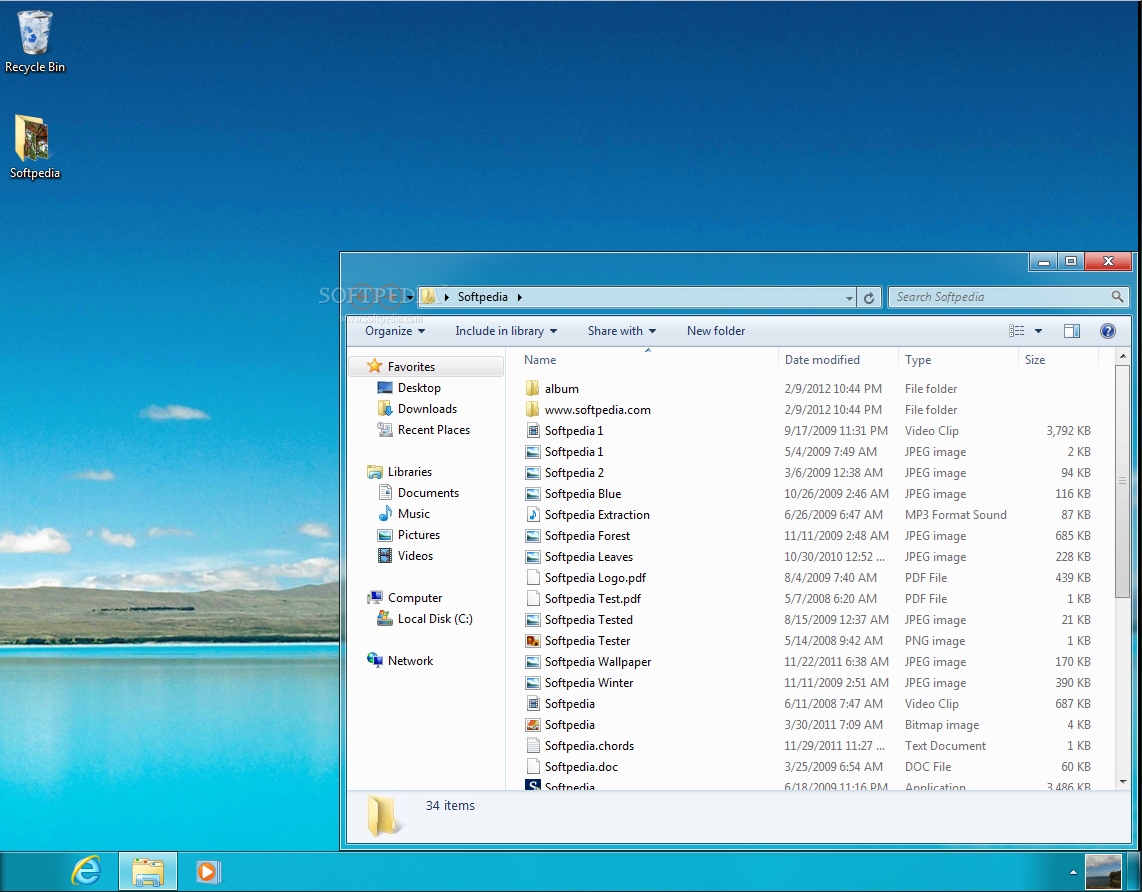
Task: Select Libraries in navigation pane
Action: click(409, 472)
